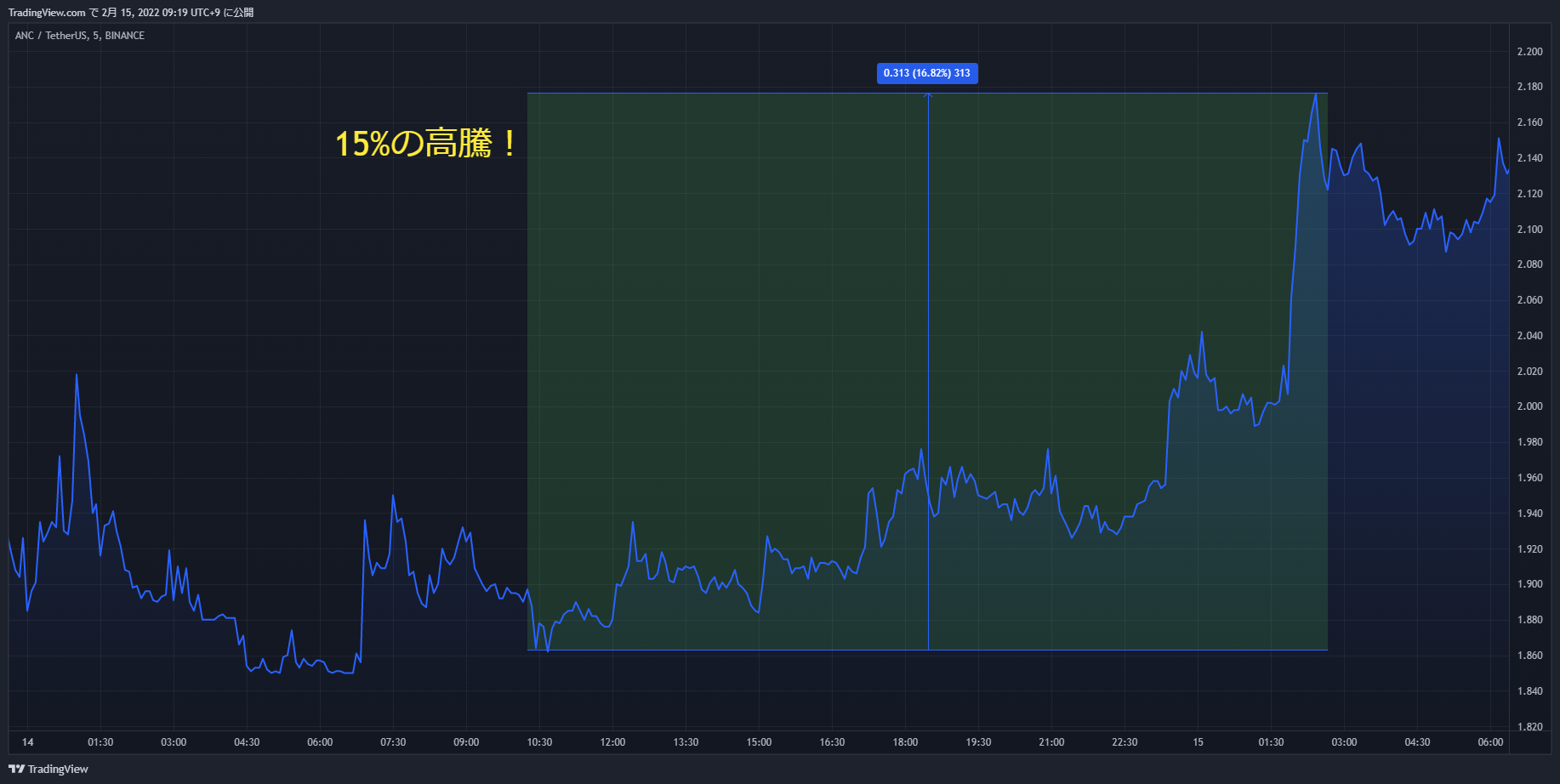Click price axis label 2.200
This screenshot has width=1560, height=784.
1529,52
